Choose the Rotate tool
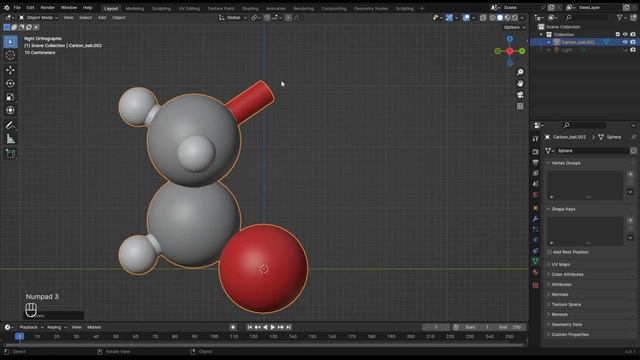The width and height of the screenshot is (640, 360). pyautogui.click(x=11, y=83)
